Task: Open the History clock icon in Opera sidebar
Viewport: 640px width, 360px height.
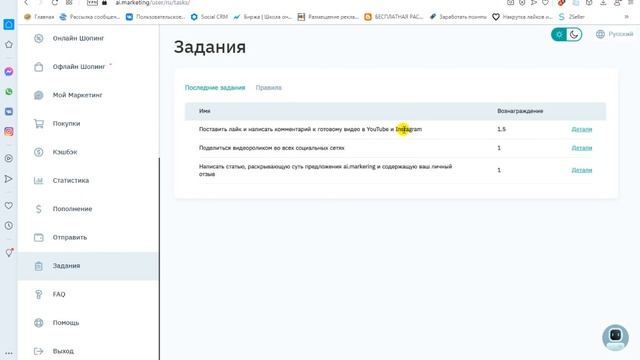Action: point(9,225)
